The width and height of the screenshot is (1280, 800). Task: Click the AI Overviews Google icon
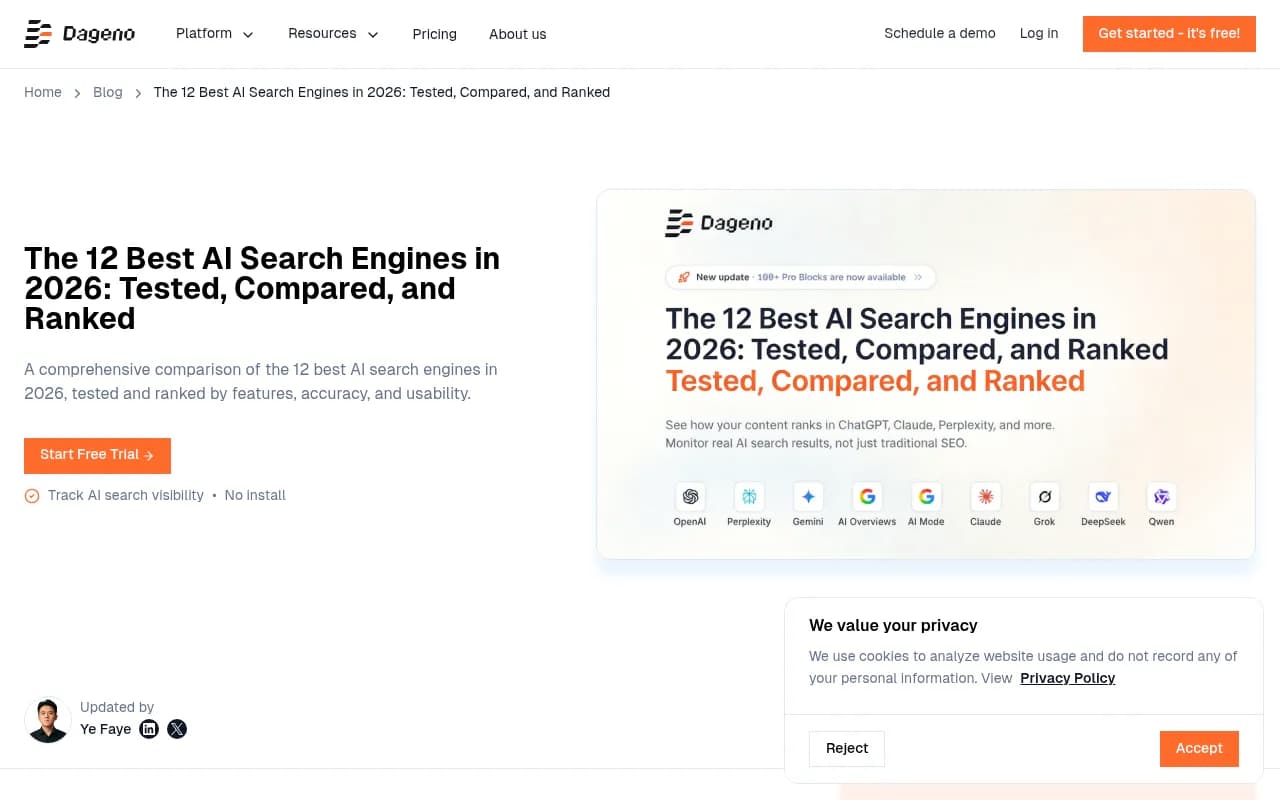point(867,497)
